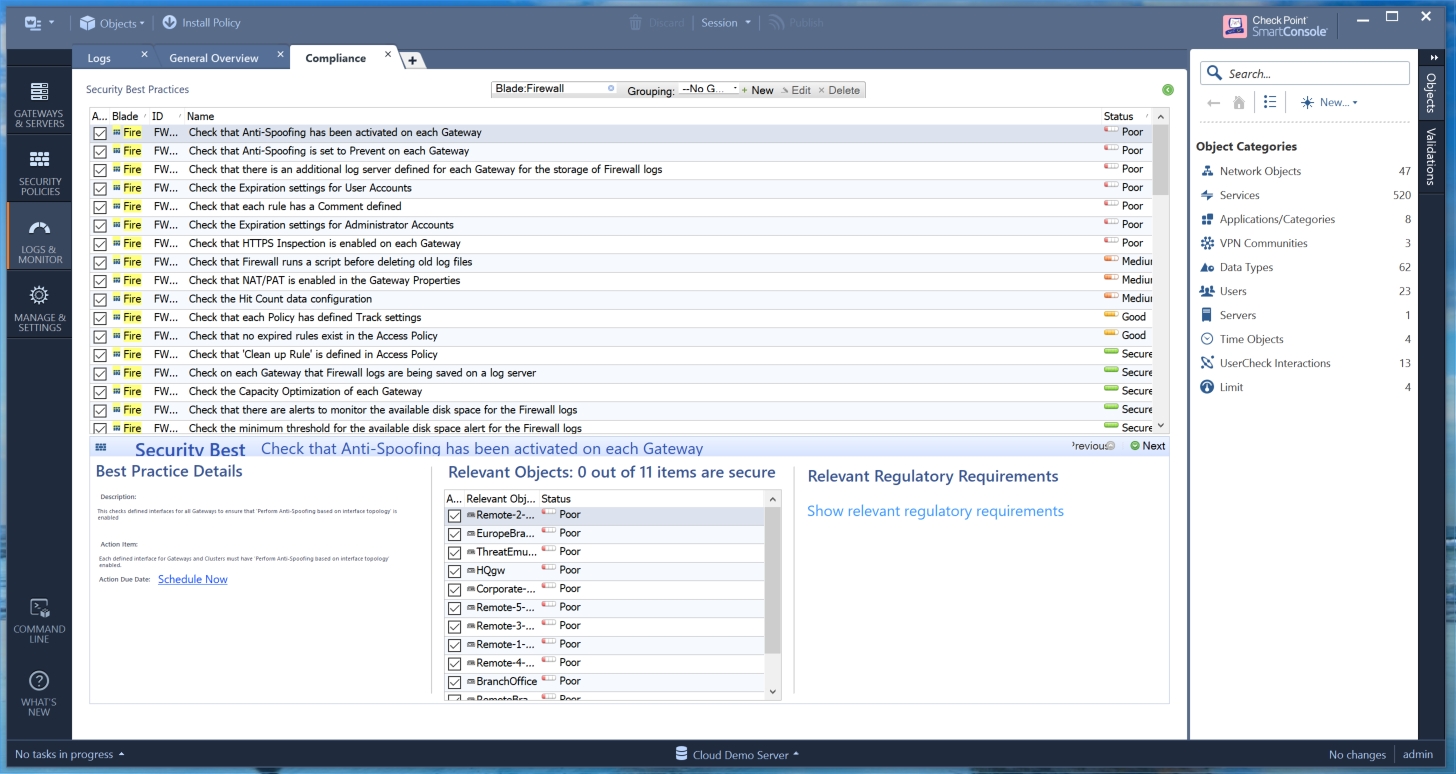Image resolution: width=1456 pixels, height=774 pixels.
Task: Open the Objects dropdown in toolbar
Action: click(112, 22)
